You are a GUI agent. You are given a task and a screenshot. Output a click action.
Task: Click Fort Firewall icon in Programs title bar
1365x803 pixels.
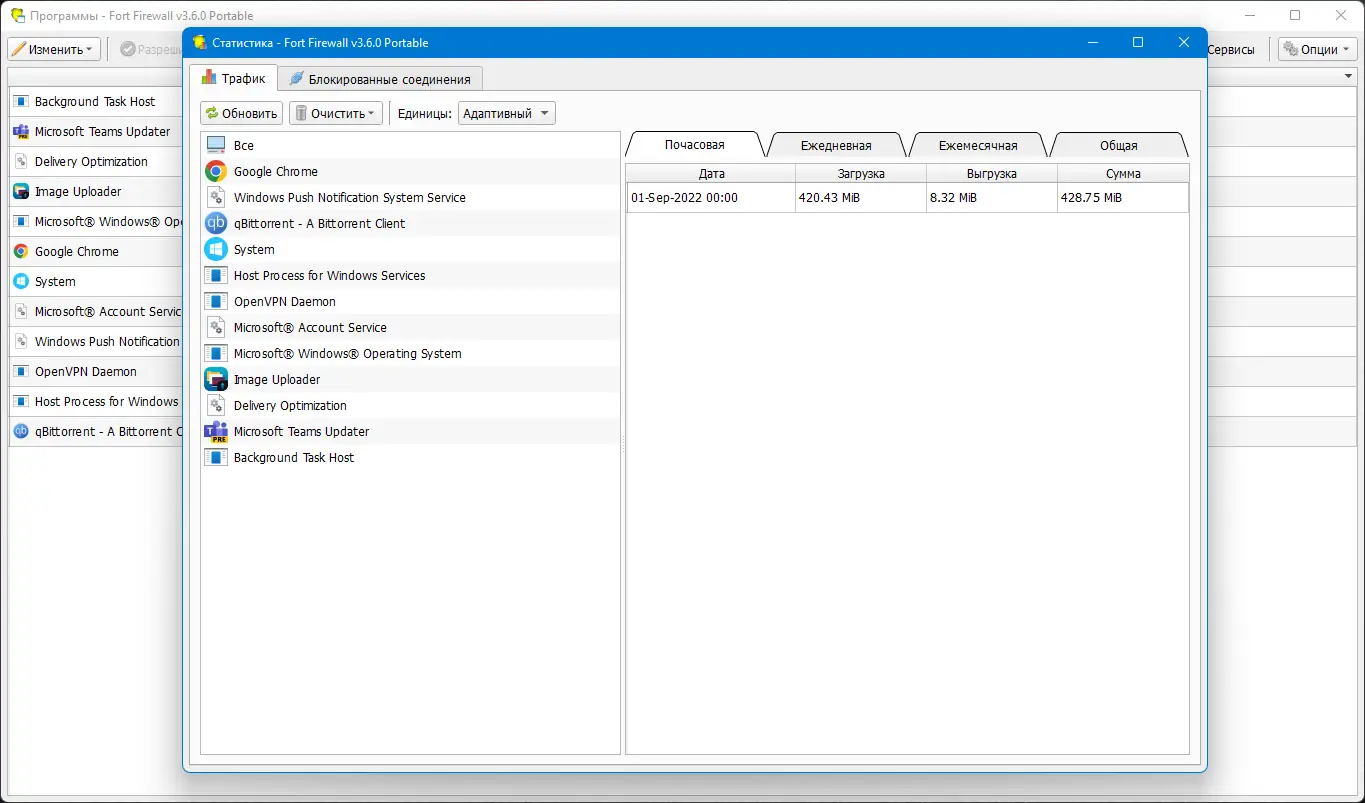17,16
